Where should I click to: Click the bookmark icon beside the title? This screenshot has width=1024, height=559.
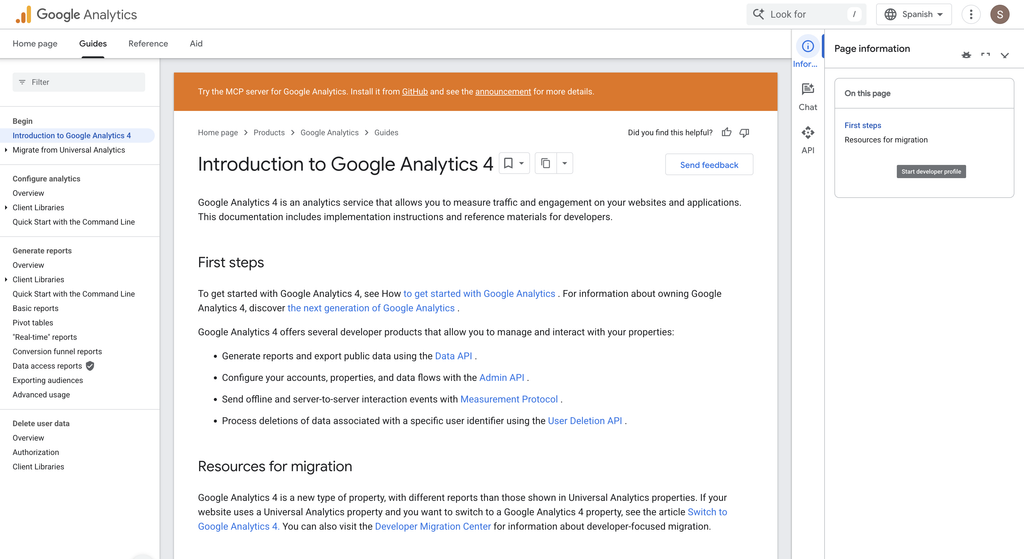(508, 163)
